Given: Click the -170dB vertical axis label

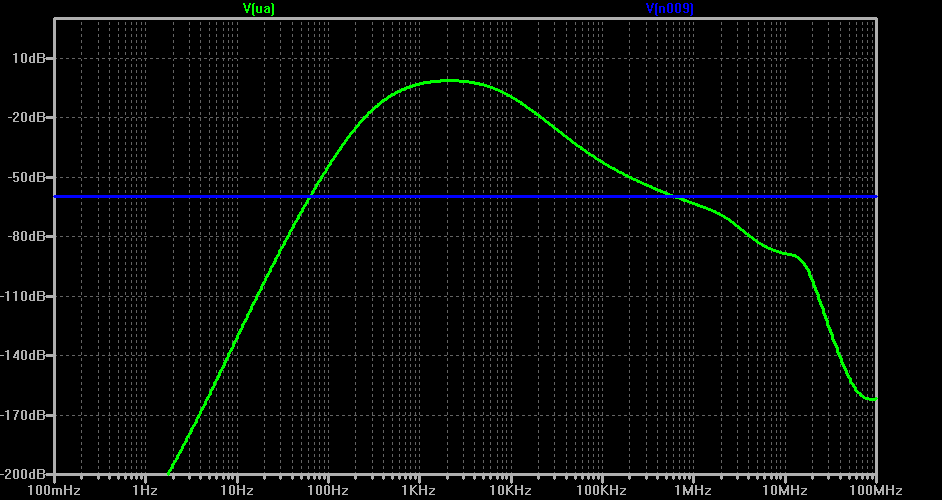Looking at the screenshot, I should coord(22,415).
